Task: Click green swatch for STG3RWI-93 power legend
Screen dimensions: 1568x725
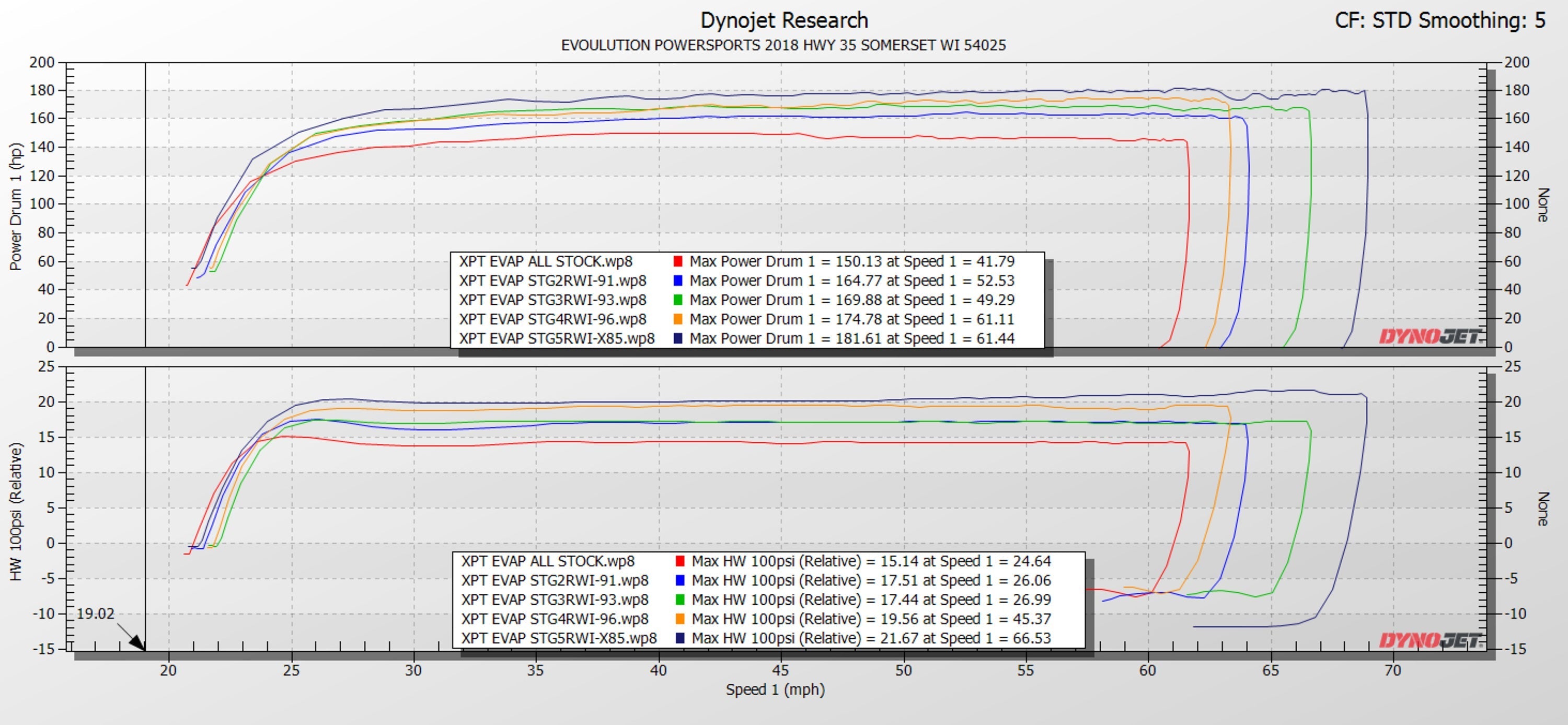Action: point(677,300)
